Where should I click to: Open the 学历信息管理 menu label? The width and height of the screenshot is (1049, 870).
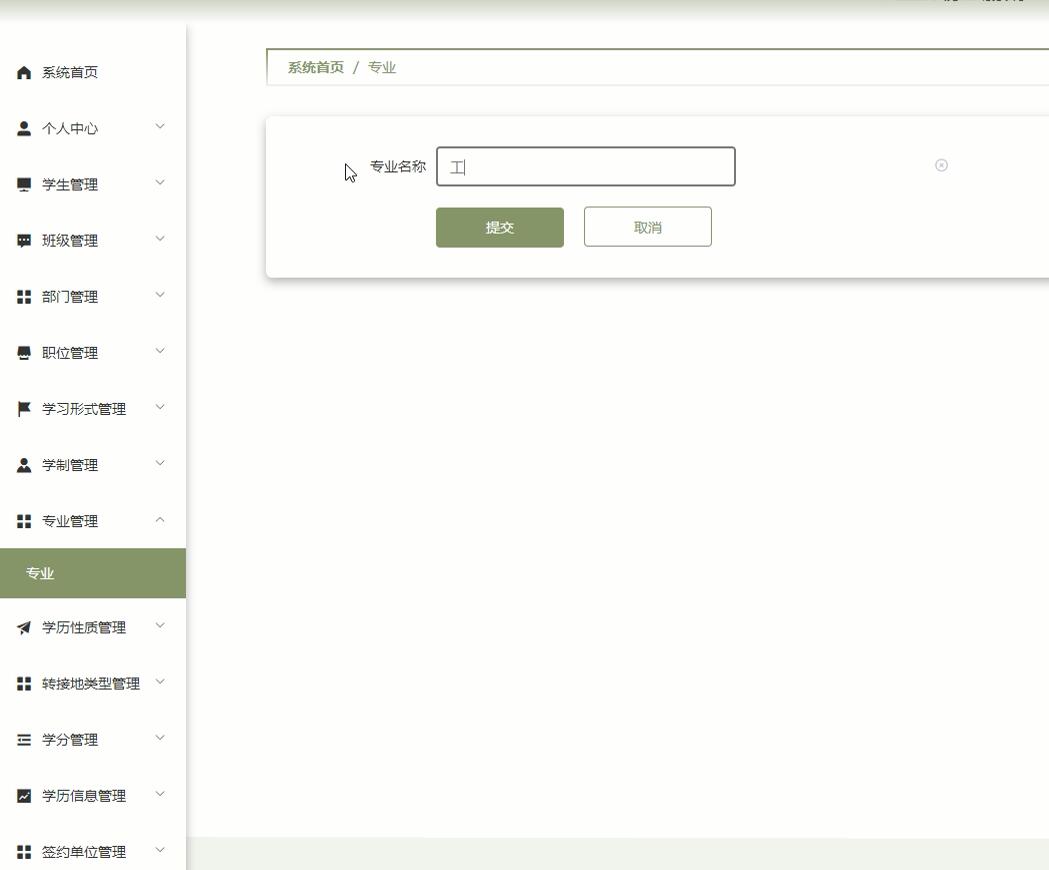[x=84, y=796]
